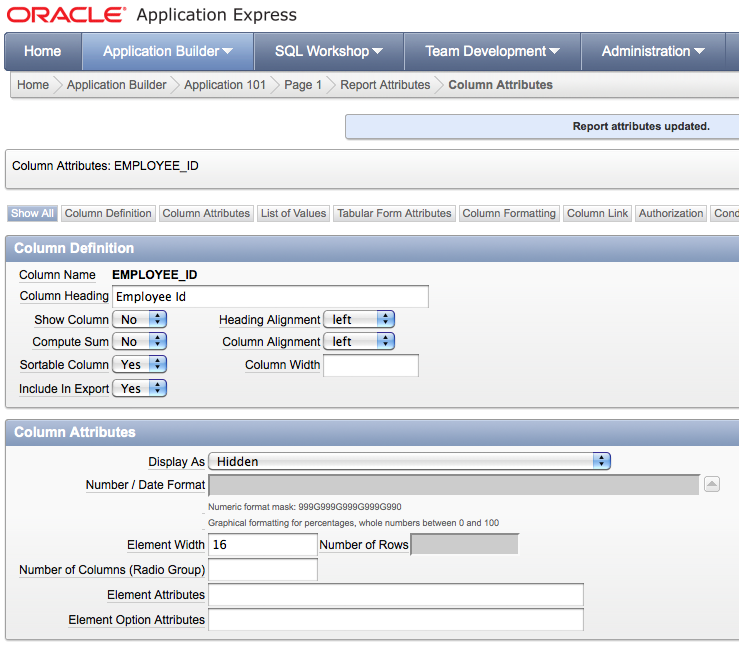This screenshot has height=646, width=739.
Task: Click the Sortable Column label
Action: [64, 365]
